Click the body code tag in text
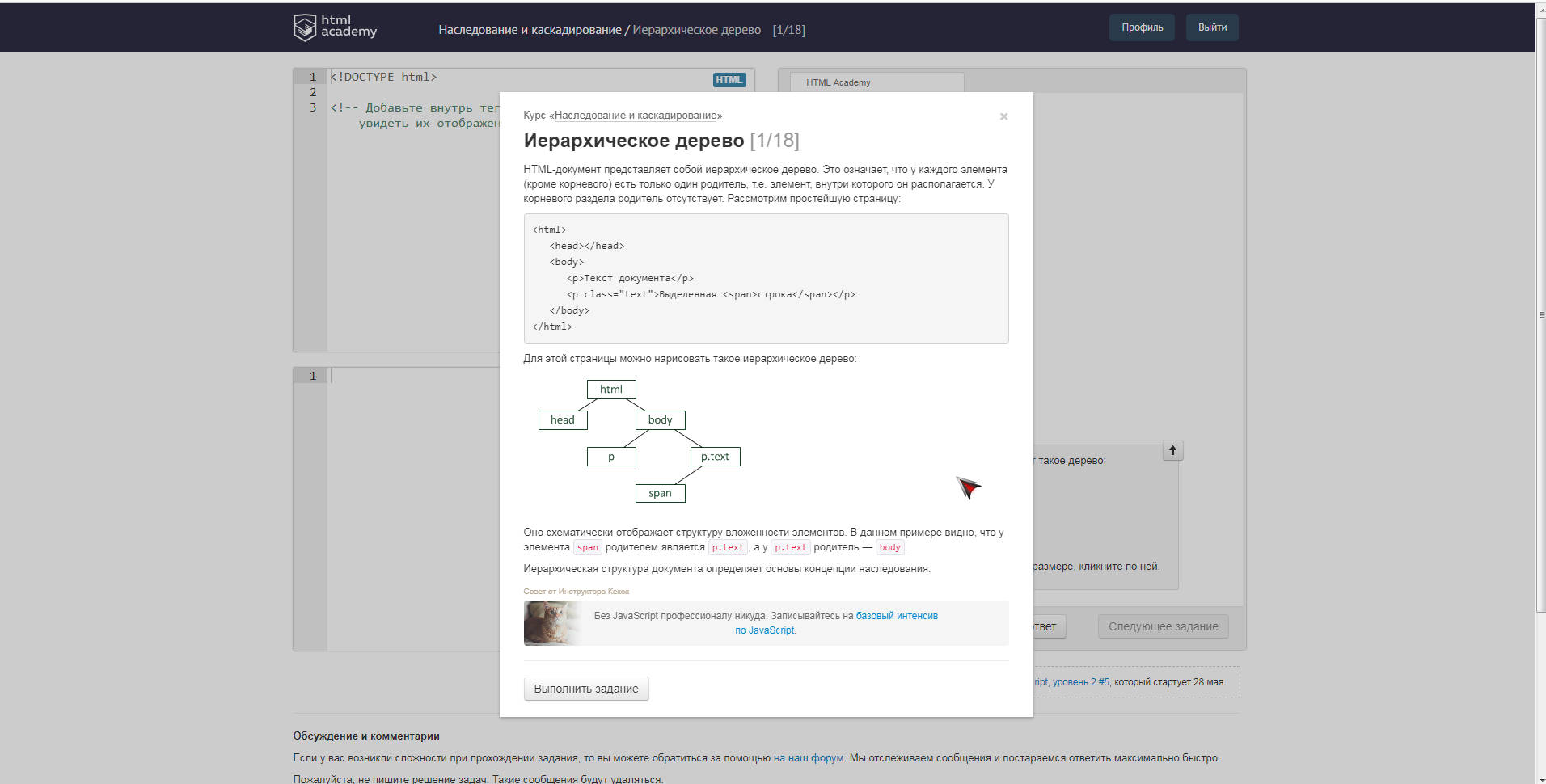This screenshot has width=1546, height=784. coord(889,548)
